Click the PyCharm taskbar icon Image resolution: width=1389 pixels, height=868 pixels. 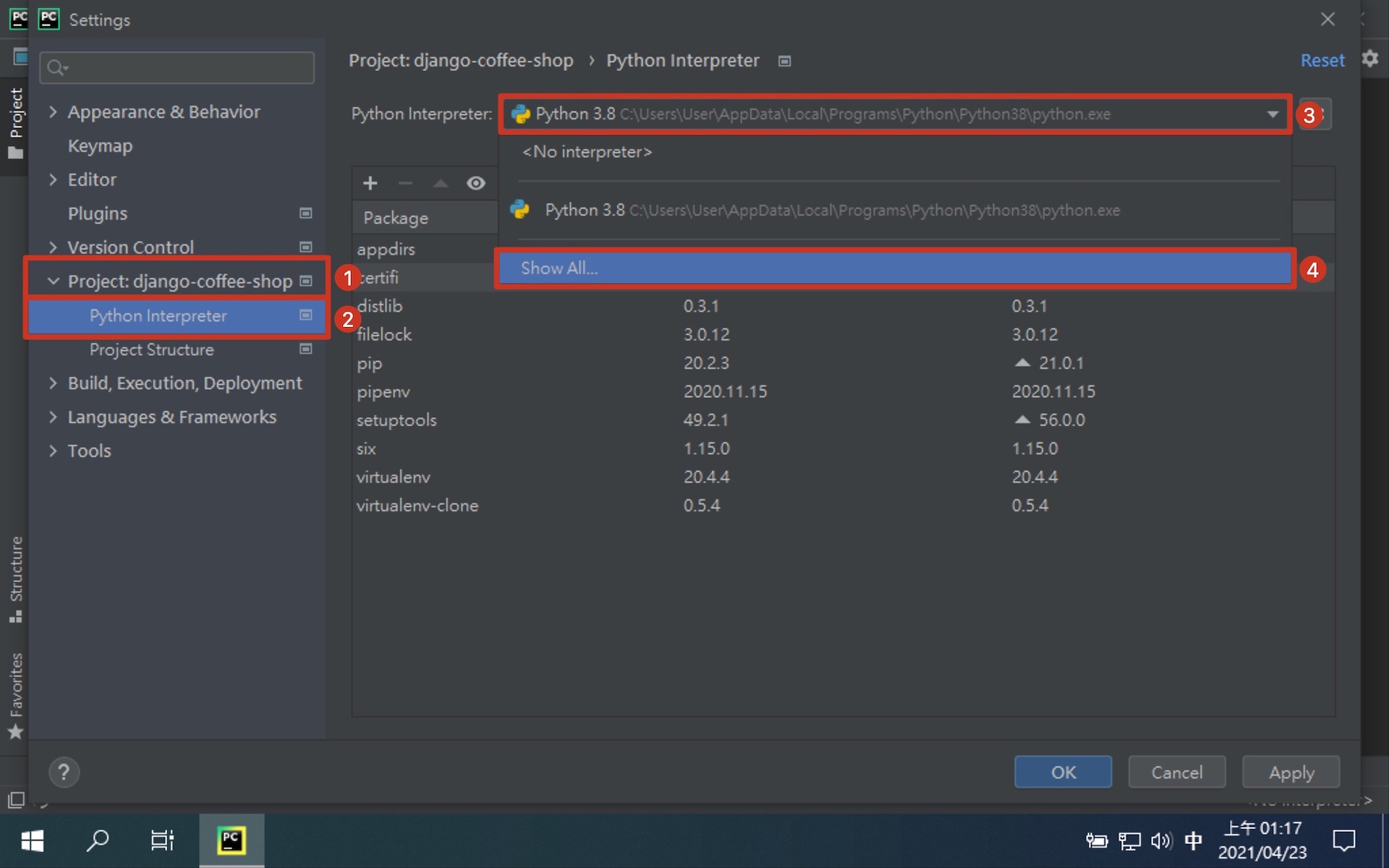(231, 841)
